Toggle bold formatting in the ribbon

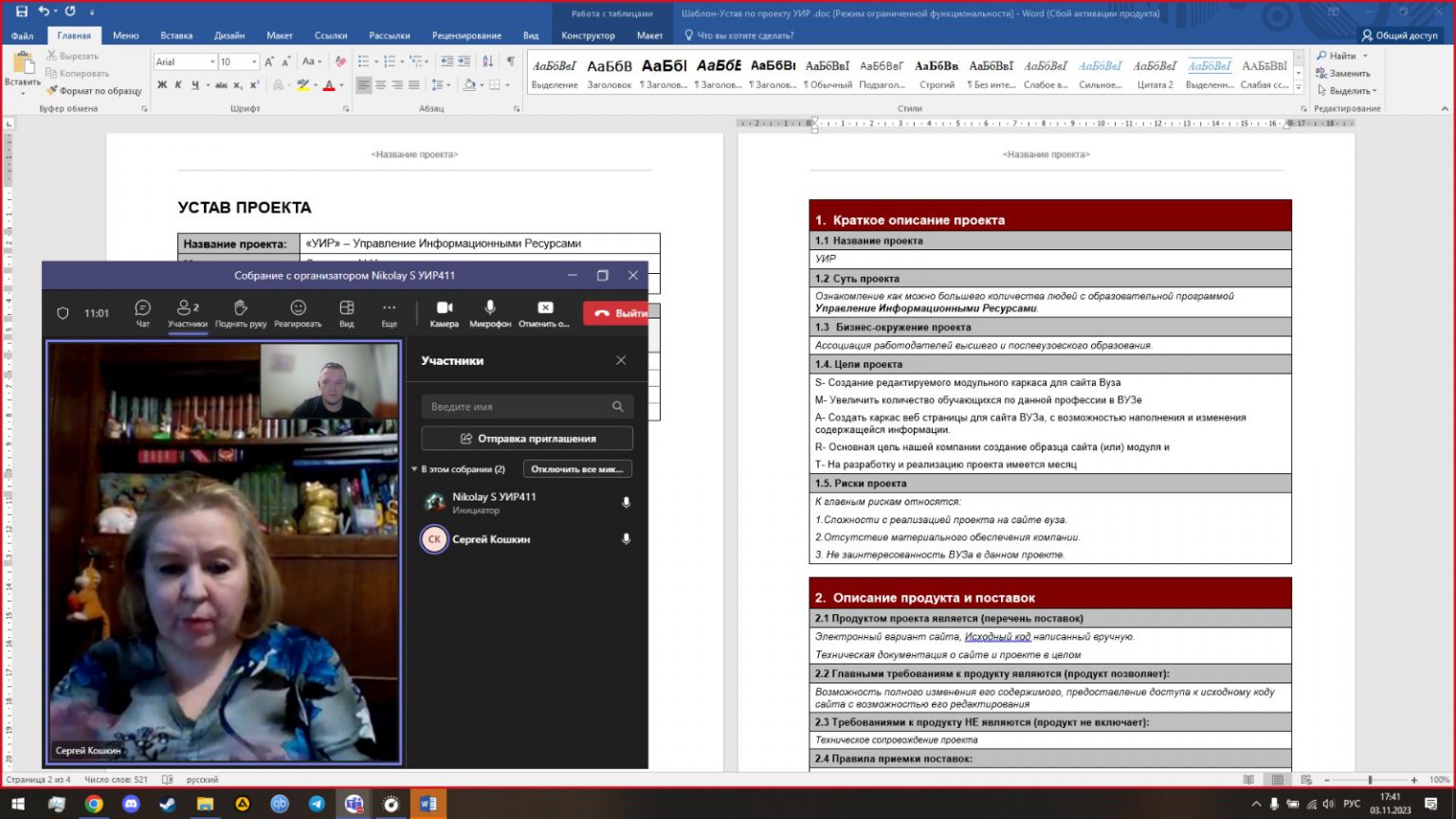click(162, 85)
